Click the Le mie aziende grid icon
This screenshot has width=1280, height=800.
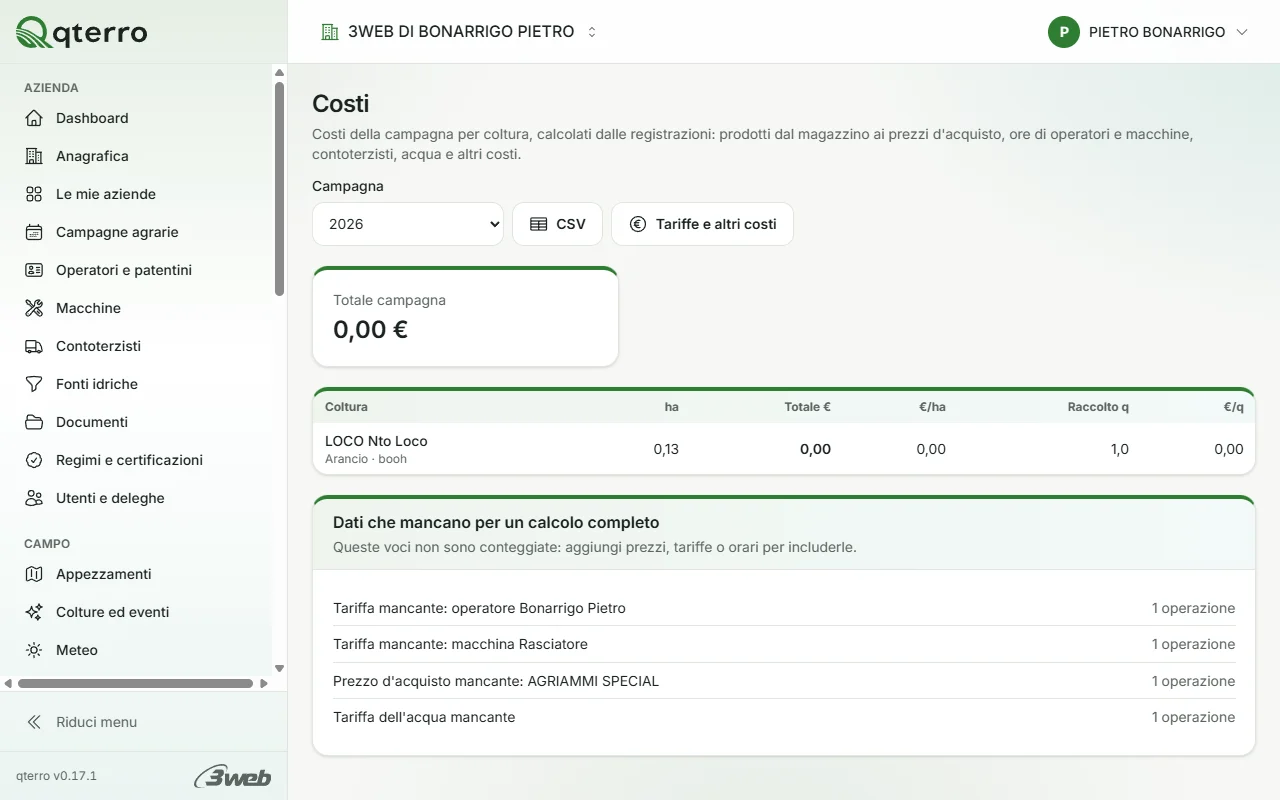click(x=34, y=194)
